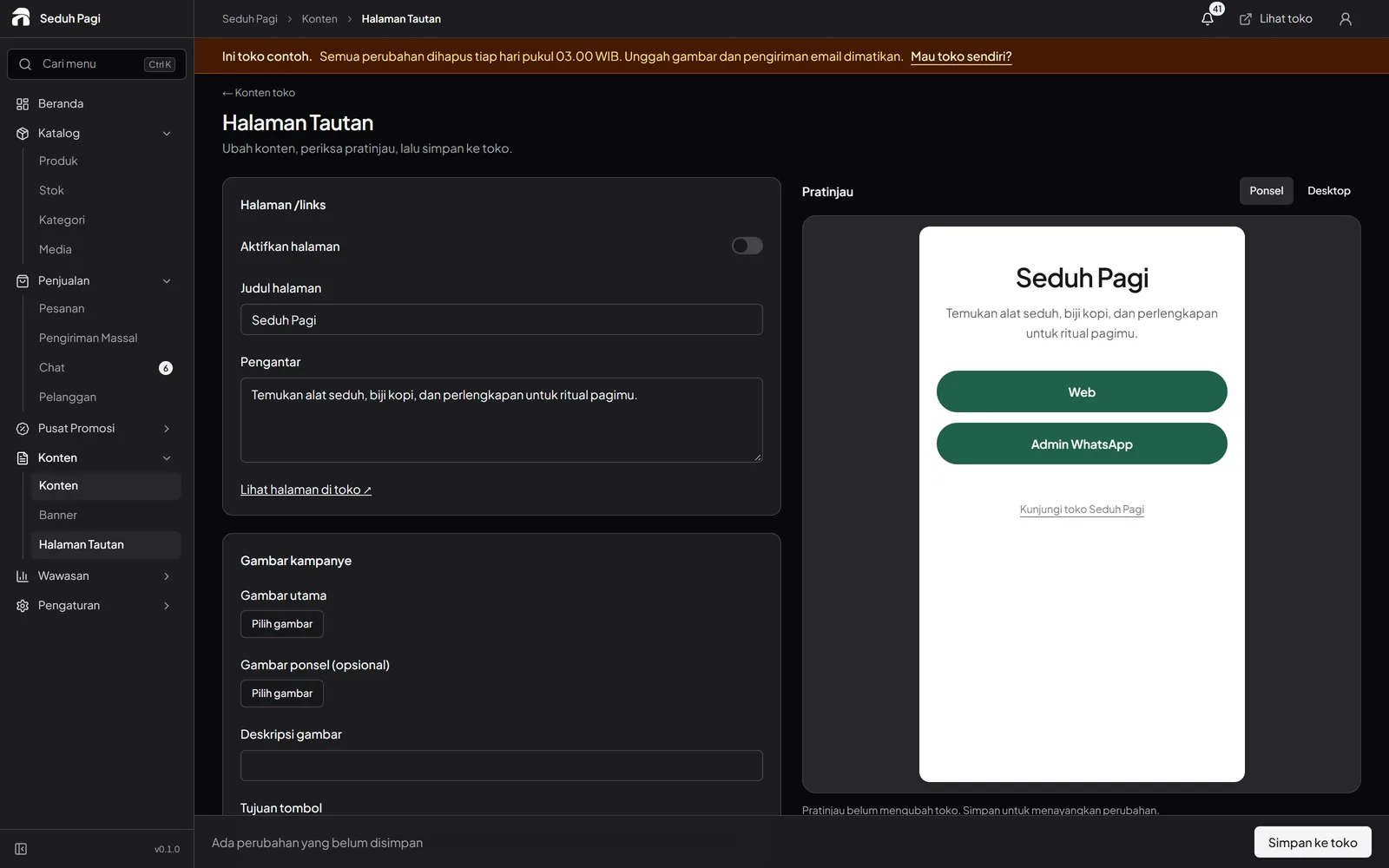The image size is (1389, 868).
Task: Click the Beranda dashboard icon
Action: click(23, 104)
